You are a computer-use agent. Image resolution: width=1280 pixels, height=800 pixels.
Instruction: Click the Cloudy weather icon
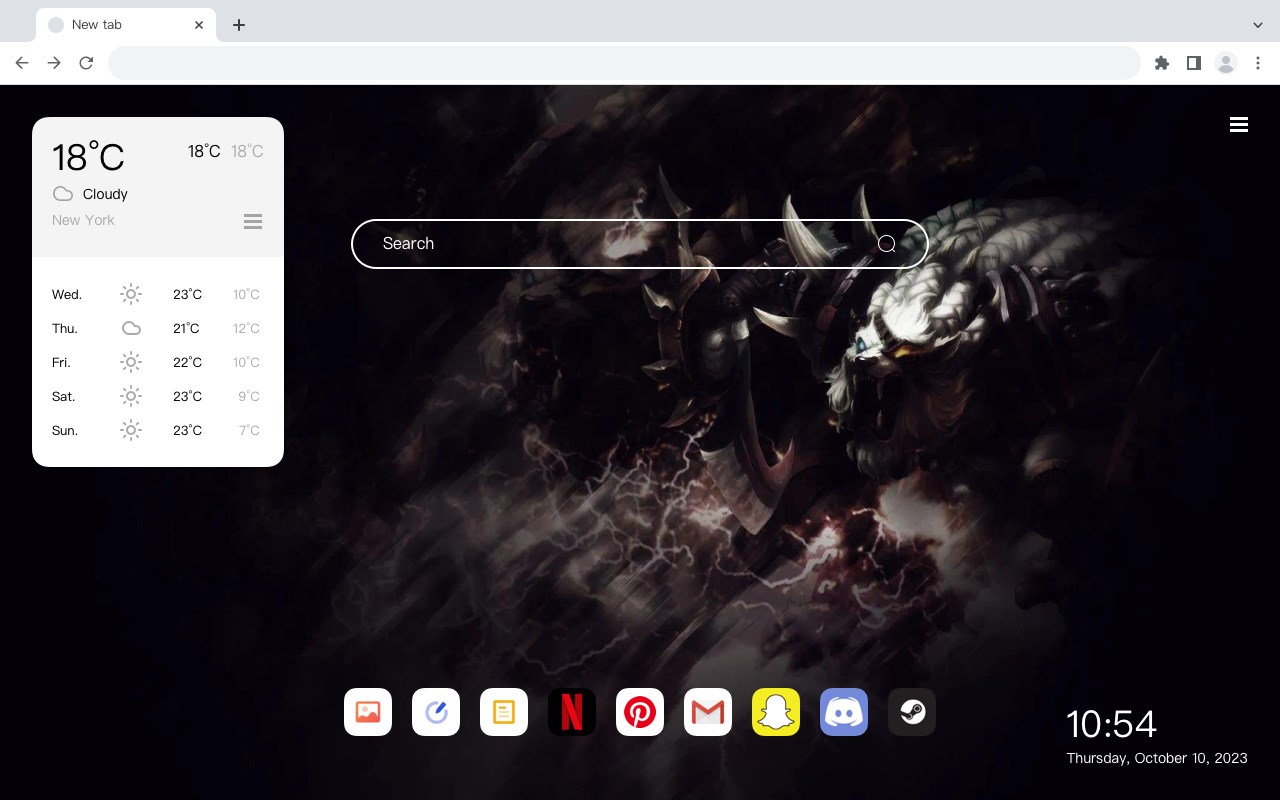(63, 194)
